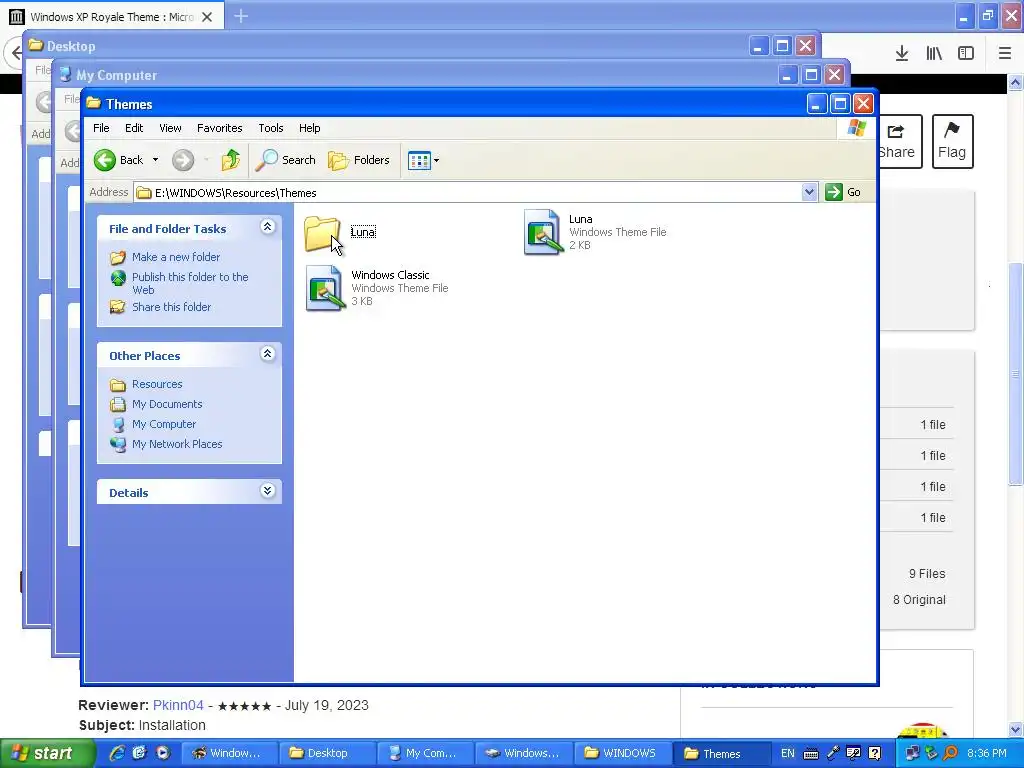Open My Computer from Other Places
The image size is (1024, 768).
pyautogui.click(x=163, y=424)
